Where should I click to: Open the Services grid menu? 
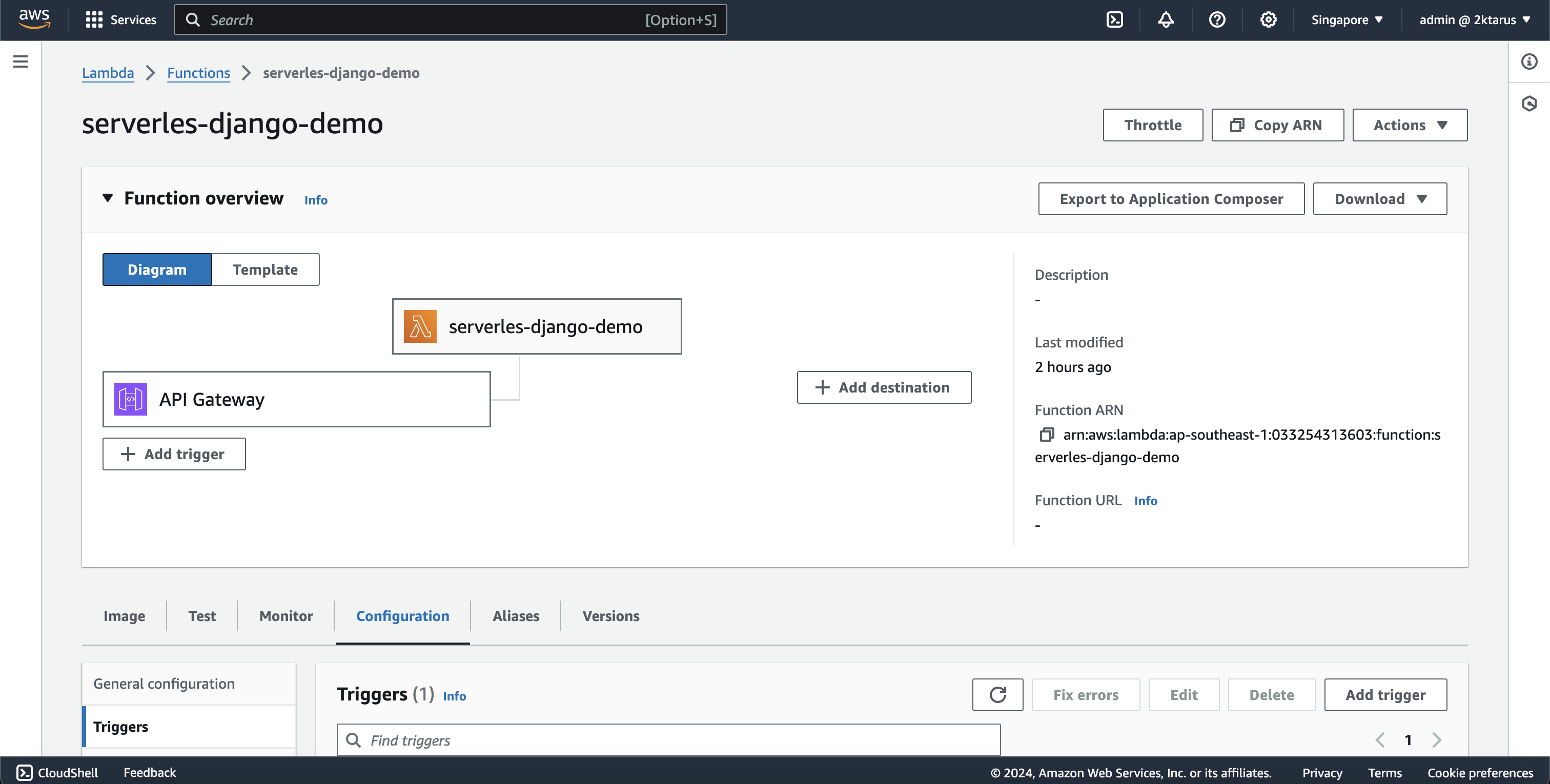(121, 20)
